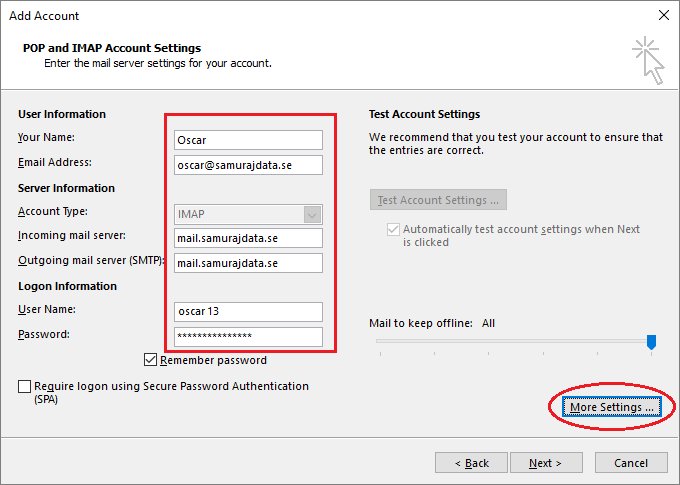The width and height of the screenshot is (680, 485).
Task: Select the Email Address input field
Action: tap(248, 165)
